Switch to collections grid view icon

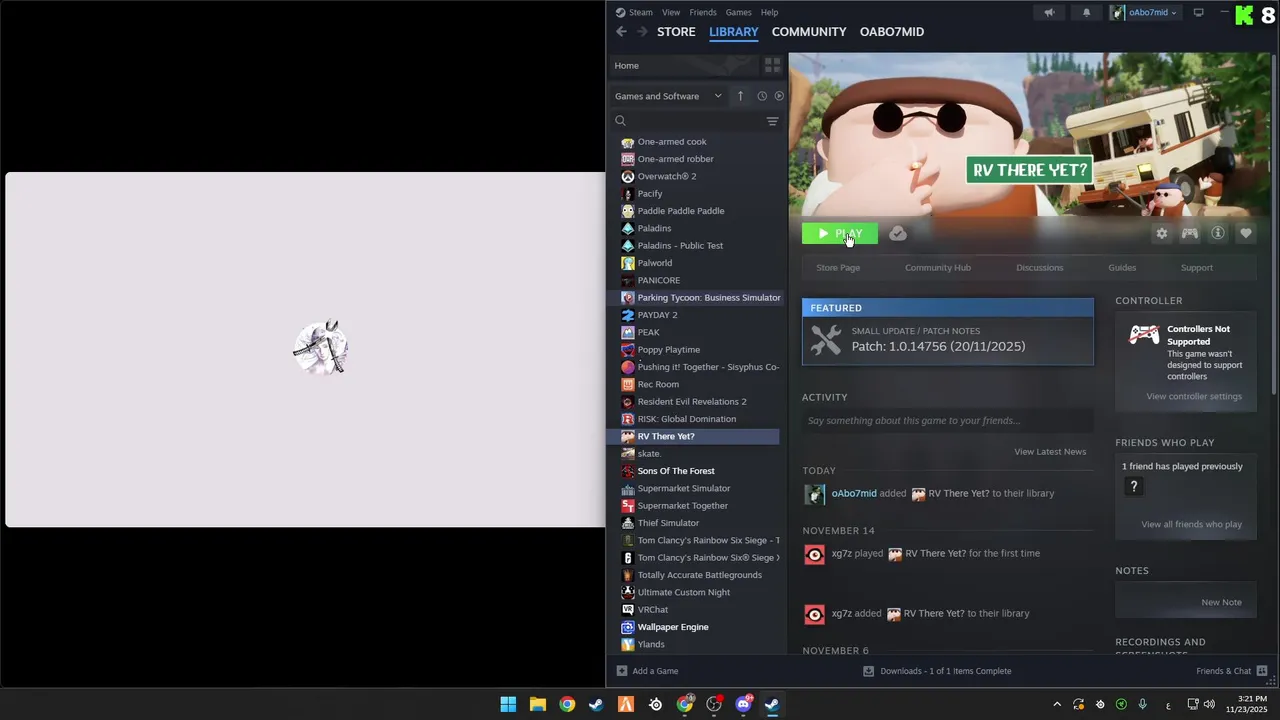click(x=772, y=65)
